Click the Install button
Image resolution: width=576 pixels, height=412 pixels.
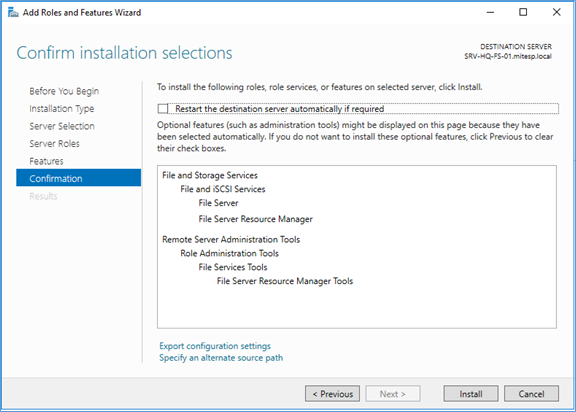click(x=471, y=394)
